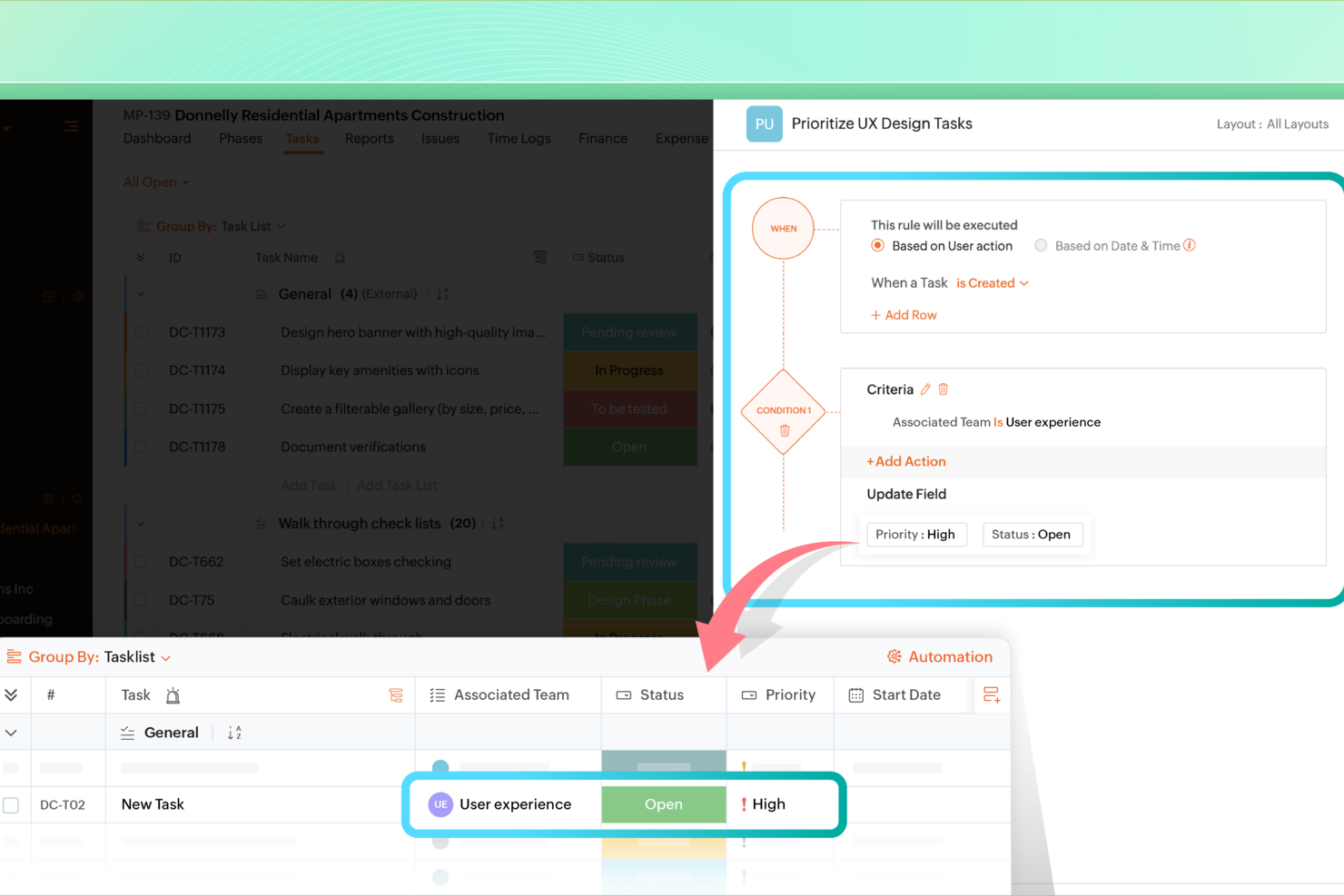Click the Group By list icon in bottom panel

(14, 656)
